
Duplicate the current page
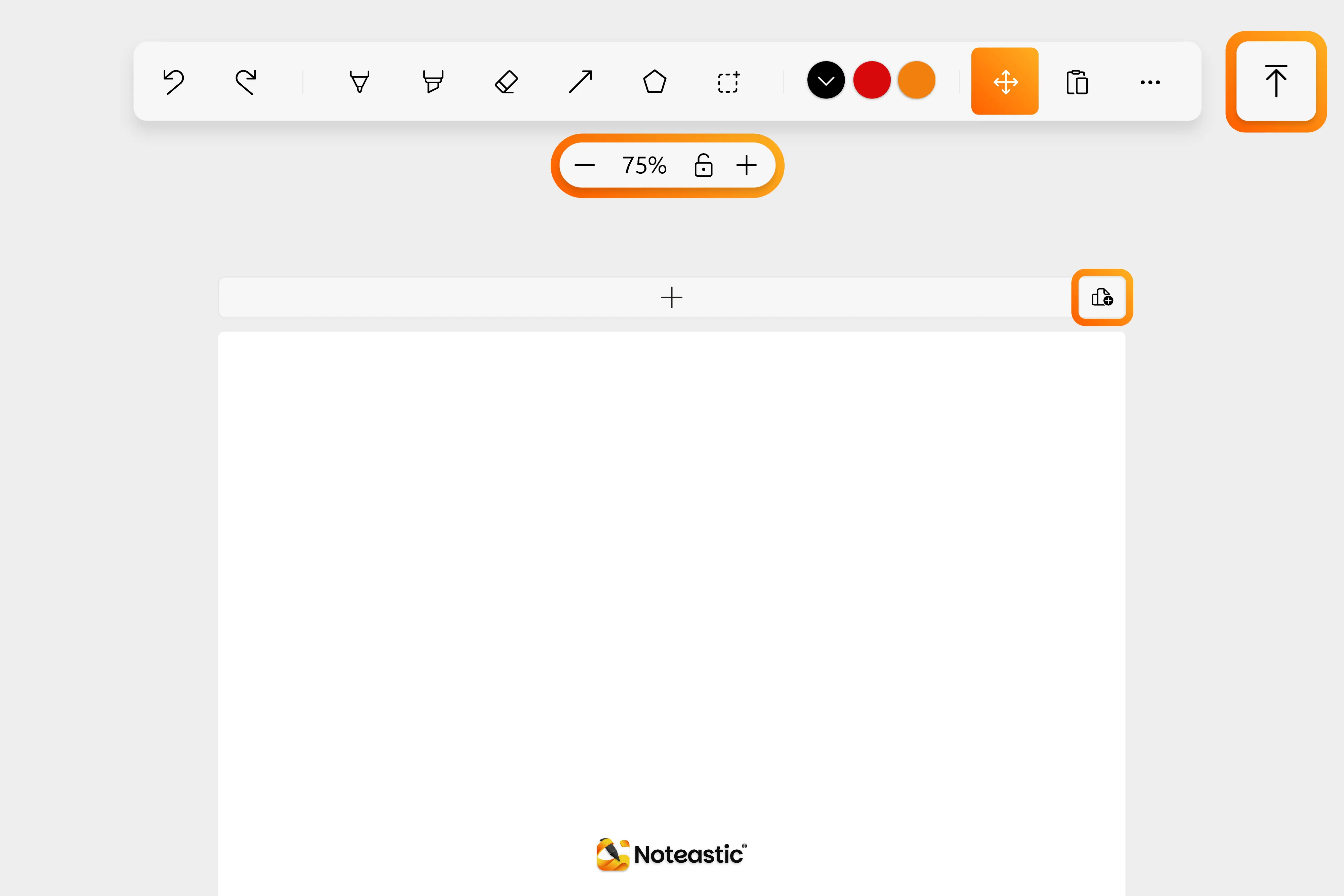(x=1101, y=297)
